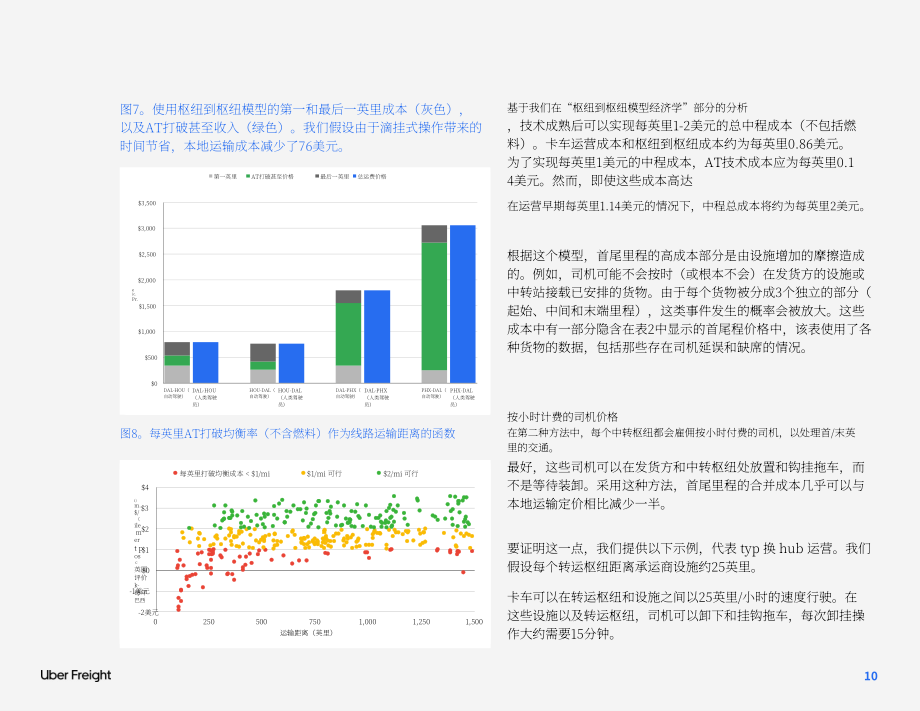This screenshot has width=920, height=711.
Task: Click the $500 y-axis label
Action: pyautogui.click(x=149, y=357)
